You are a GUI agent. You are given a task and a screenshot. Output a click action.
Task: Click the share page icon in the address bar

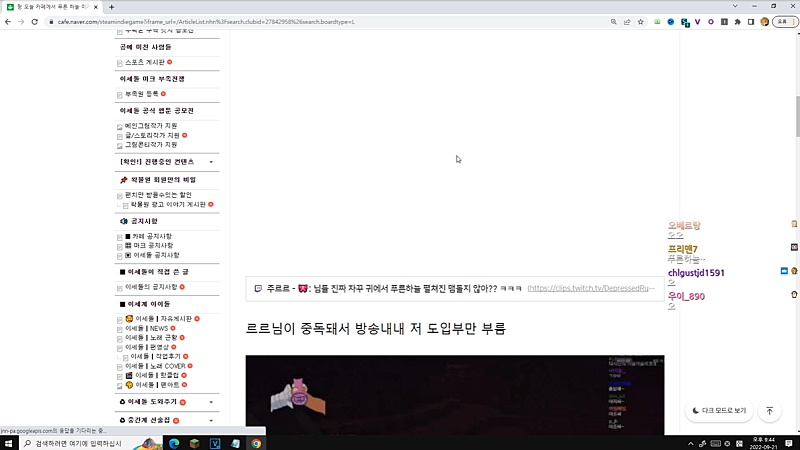click(627, 22)
